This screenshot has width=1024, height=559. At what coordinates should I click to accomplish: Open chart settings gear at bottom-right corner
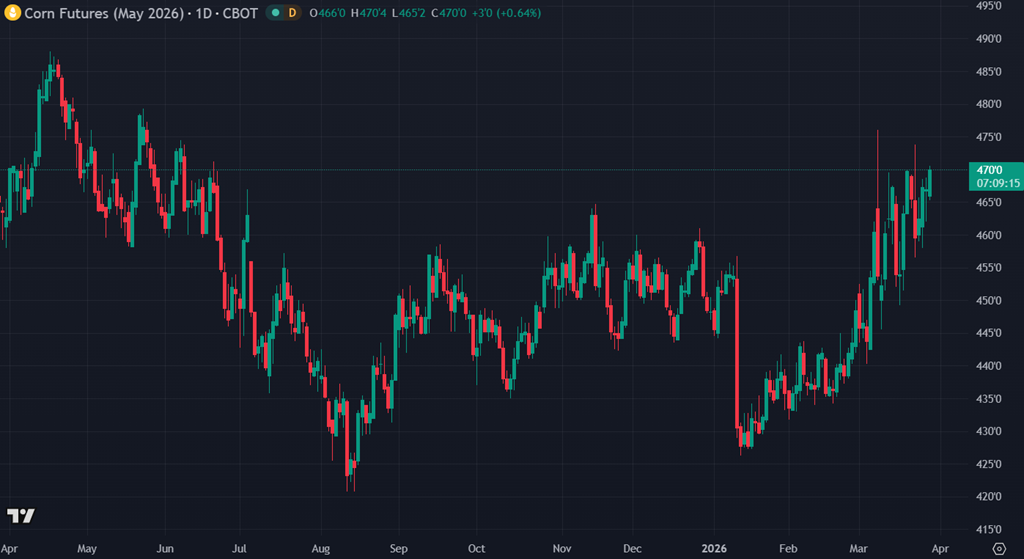click(x=999, y=549)
